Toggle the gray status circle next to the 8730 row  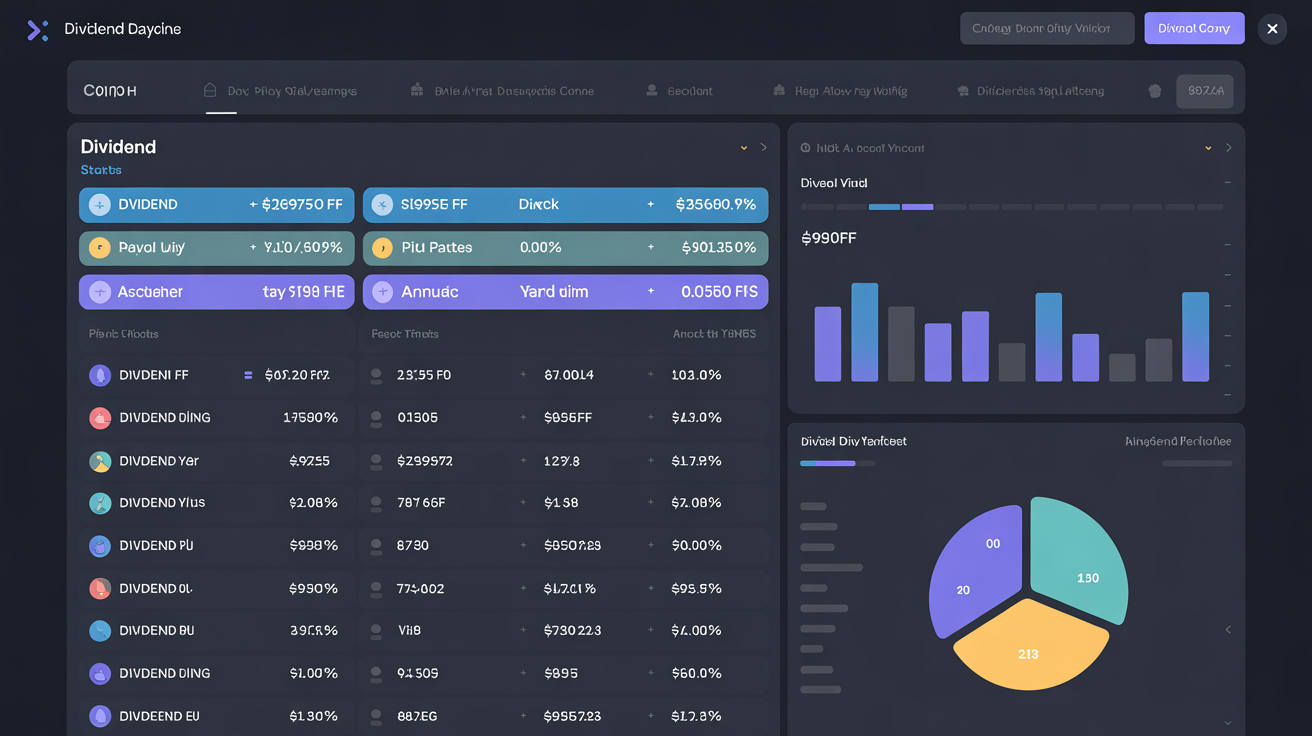click(377, 546)
